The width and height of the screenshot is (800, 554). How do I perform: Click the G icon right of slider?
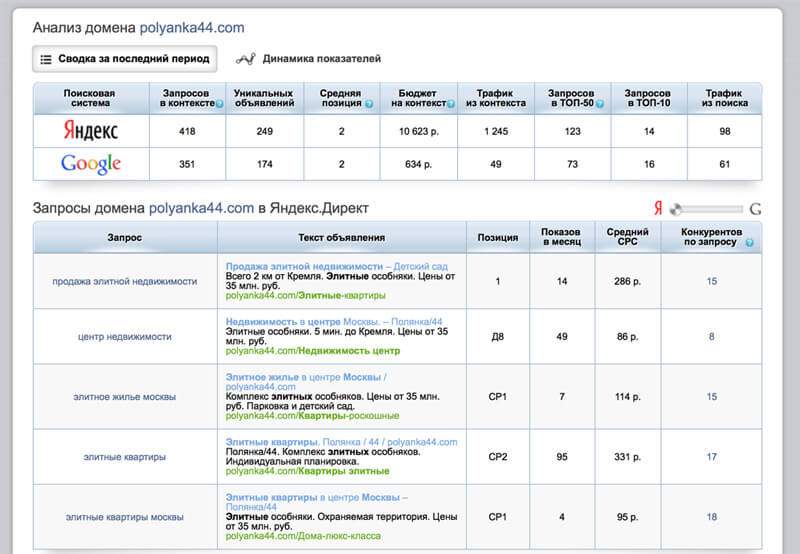coord(755,209)
